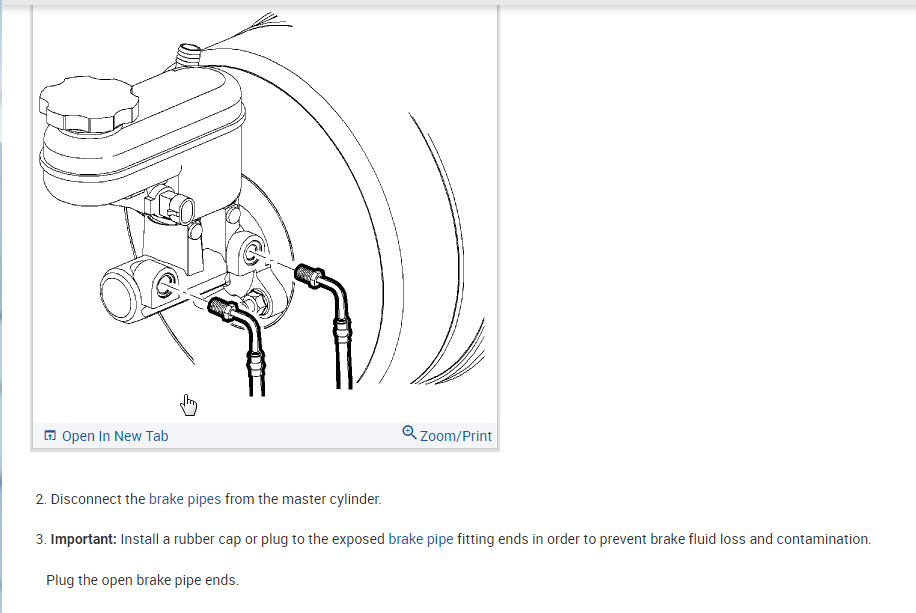Click the front outlet port on master cylinder
The height and width of the screenshot is (613, 916).
point(166,285)
